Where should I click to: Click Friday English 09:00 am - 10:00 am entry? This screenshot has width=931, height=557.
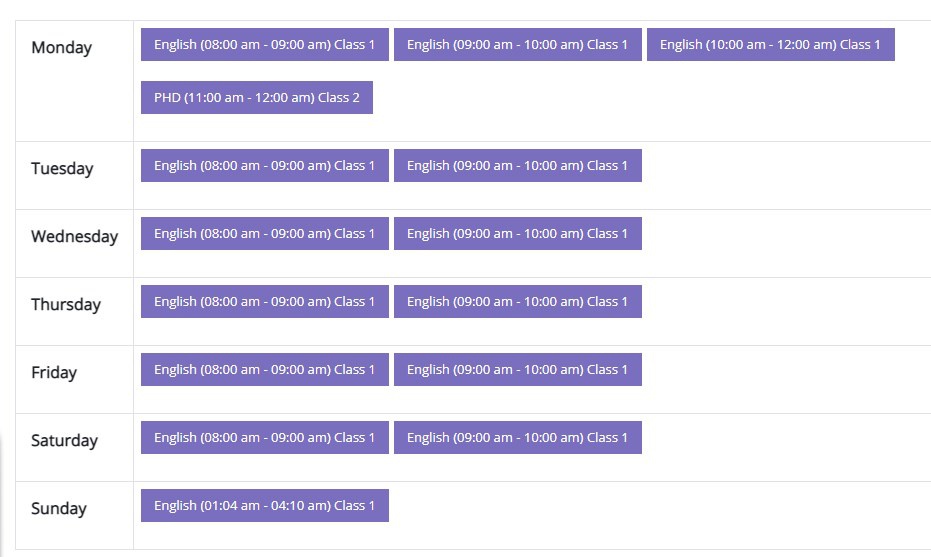coord(517,370)
